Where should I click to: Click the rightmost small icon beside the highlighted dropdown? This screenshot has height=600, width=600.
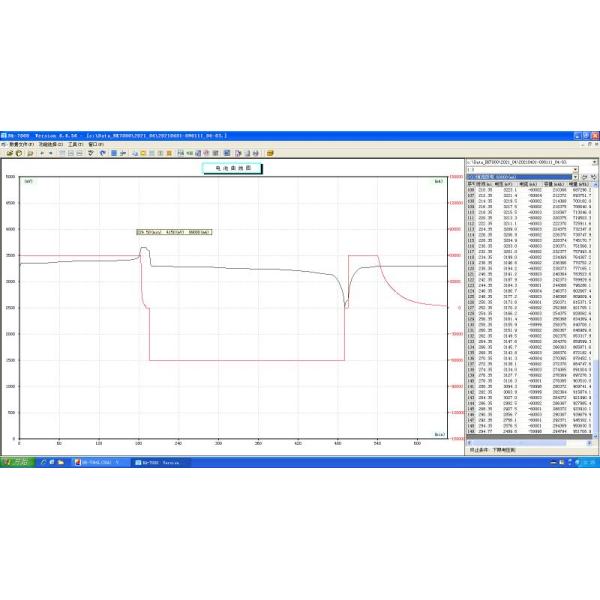coord(594,177)
